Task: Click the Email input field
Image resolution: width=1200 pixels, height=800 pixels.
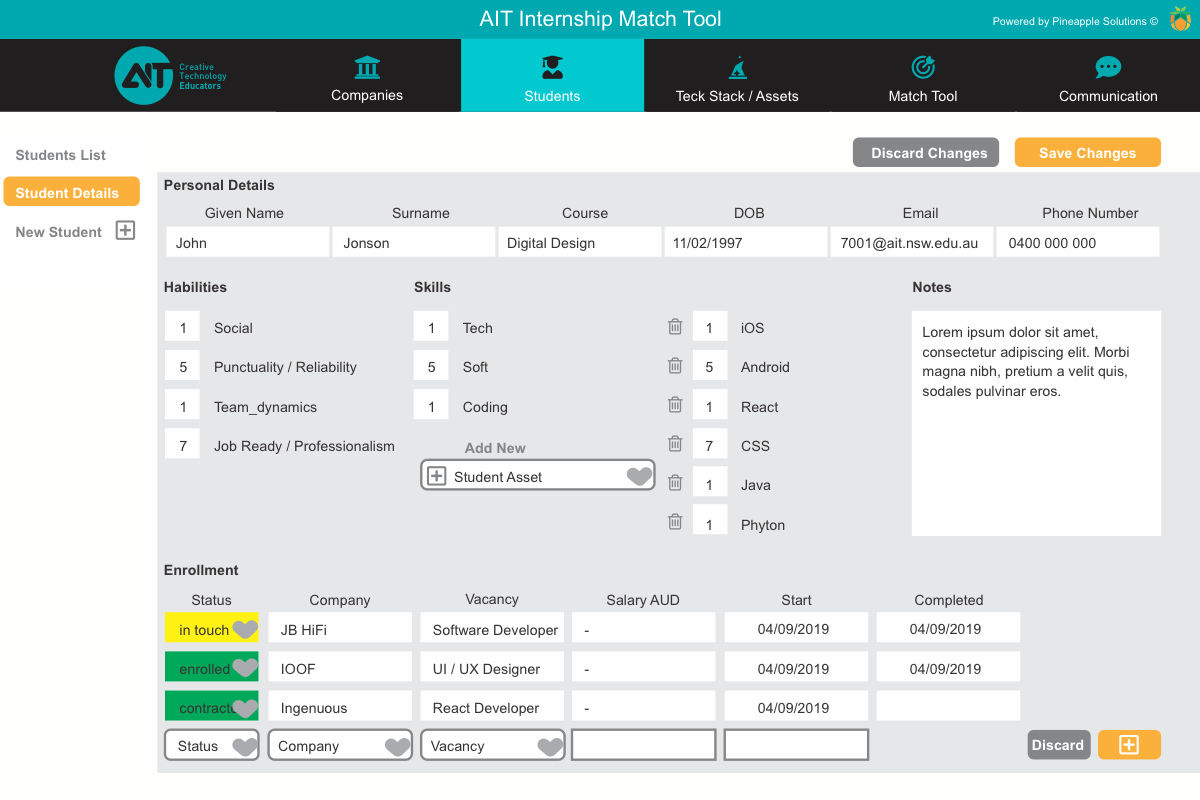Action: 911,242
